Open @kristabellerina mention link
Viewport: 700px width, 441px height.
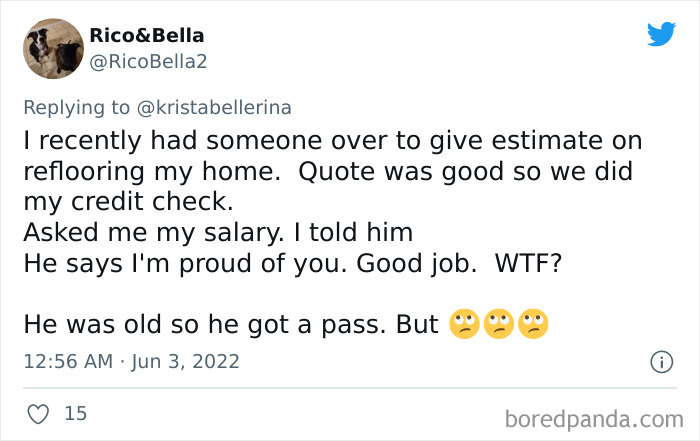tap(214, 108)
